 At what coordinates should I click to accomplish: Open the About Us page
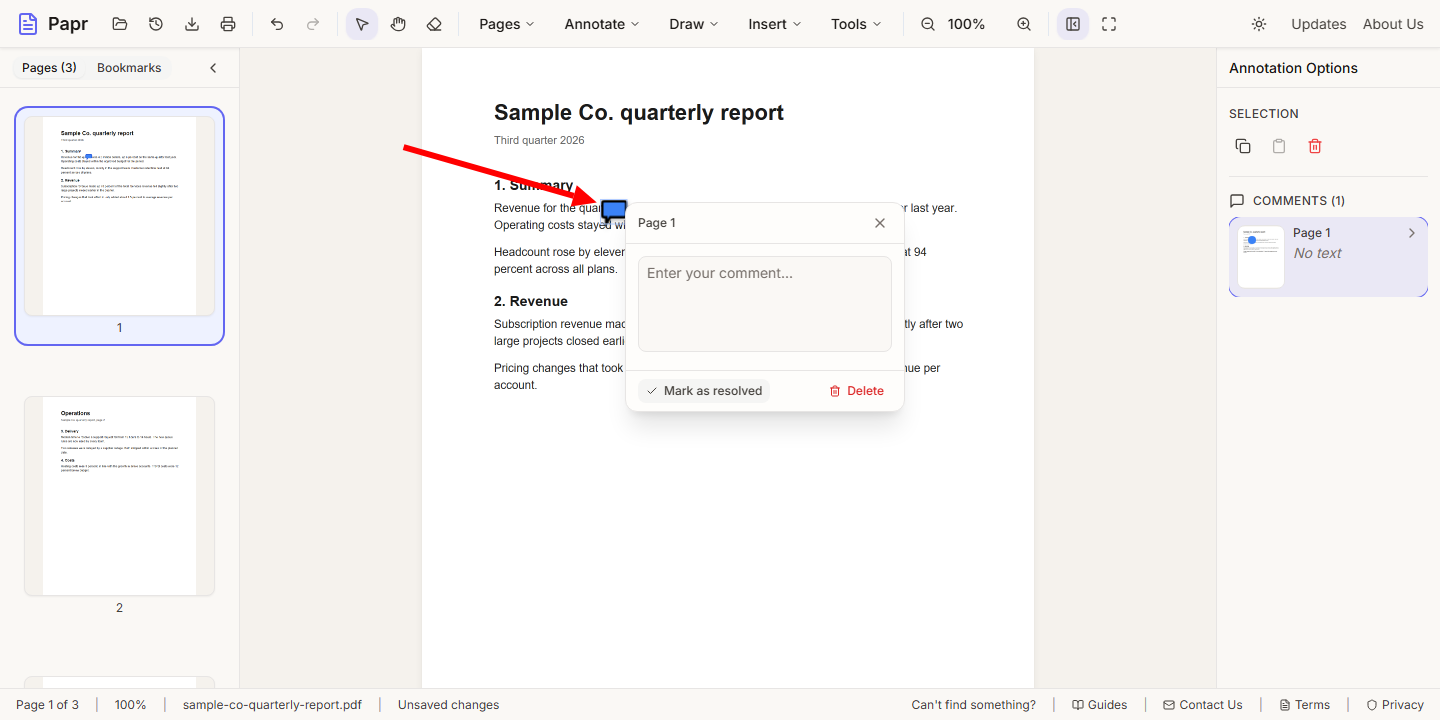click(1393, 24)
